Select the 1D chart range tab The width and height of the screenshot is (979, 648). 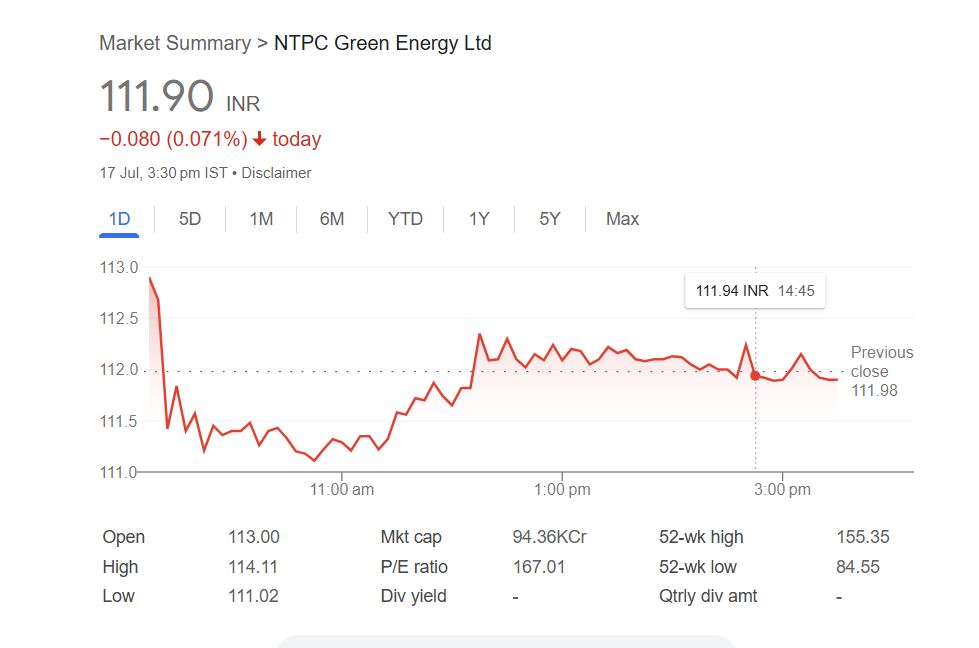click(119, 219)
